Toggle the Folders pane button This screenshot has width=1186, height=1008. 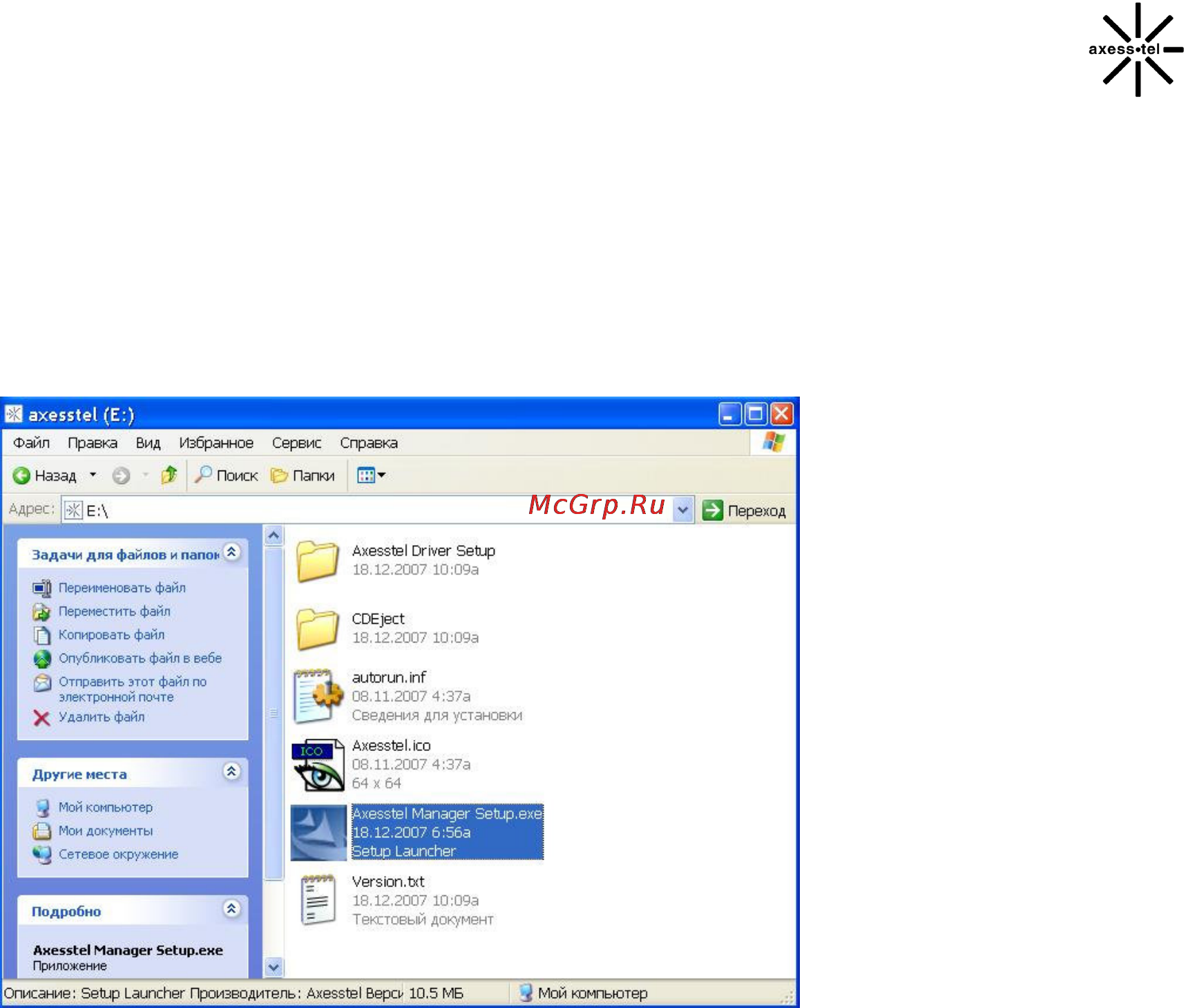coord(303,475)
